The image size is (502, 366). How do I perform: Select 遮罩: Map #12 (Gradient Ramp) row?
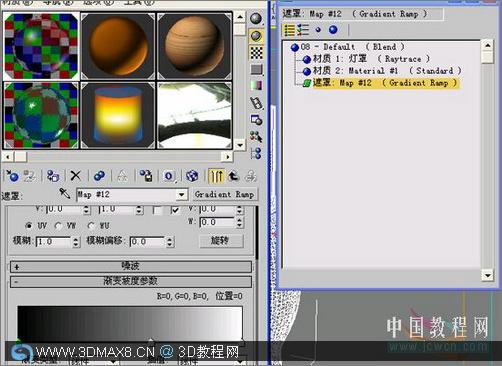tap(381, 83)
